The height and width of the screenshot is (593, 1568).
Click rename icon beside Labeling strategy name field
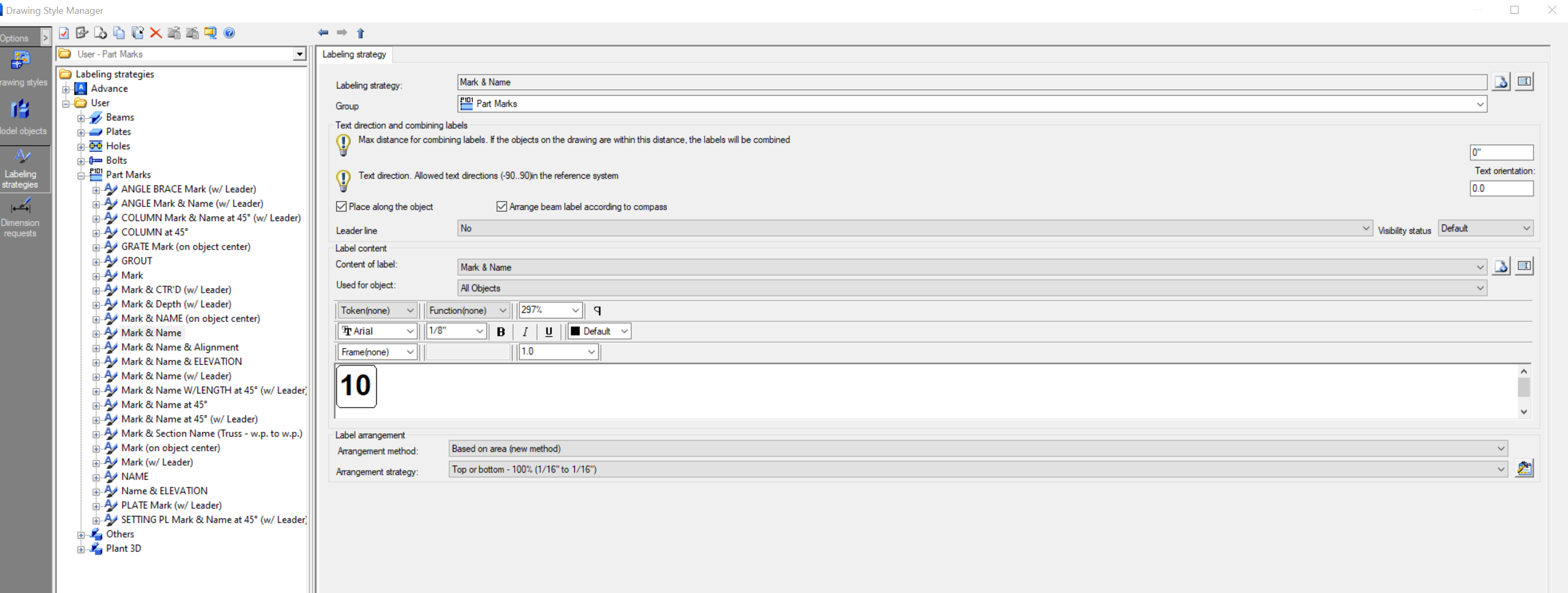pyautogui.click(x=1524, y=81)
